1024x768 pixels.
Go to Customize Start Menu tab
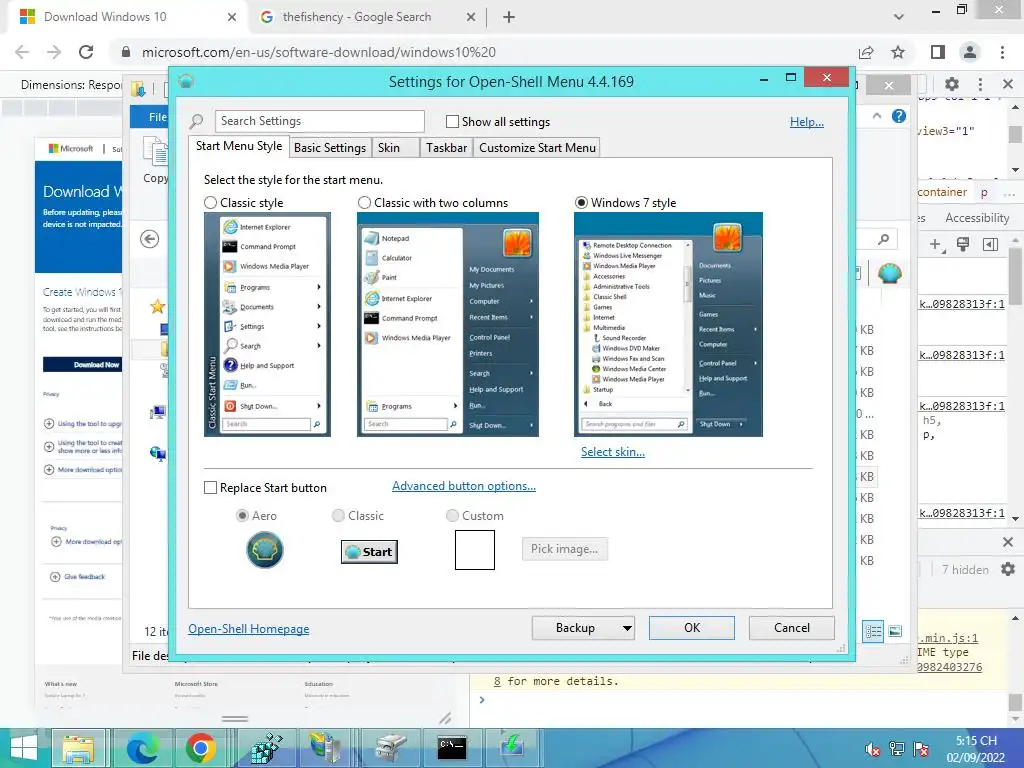tap(537, 148)
